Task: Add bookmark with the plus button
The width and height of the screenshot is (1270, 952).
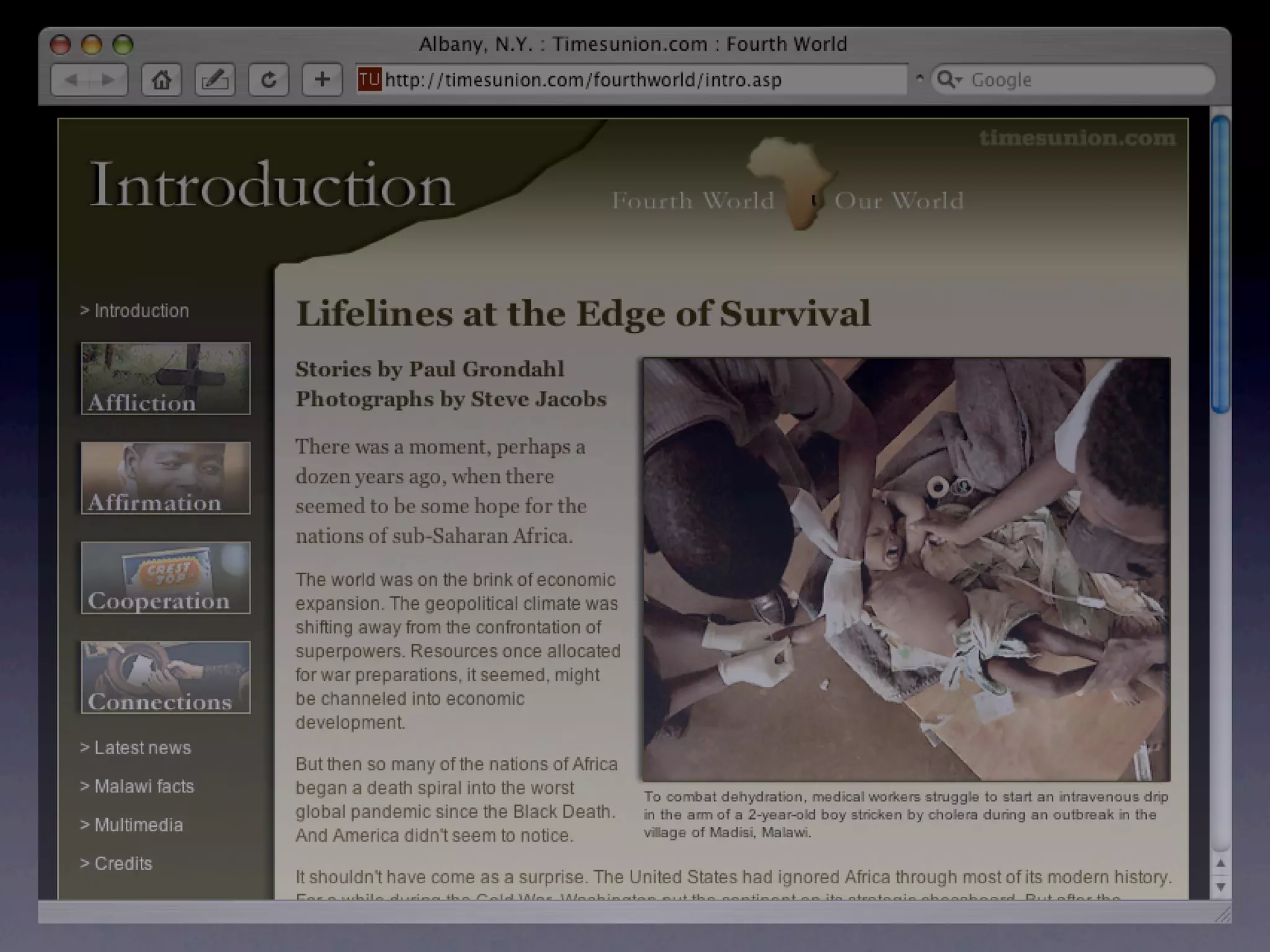Action: tap(322, 80)
